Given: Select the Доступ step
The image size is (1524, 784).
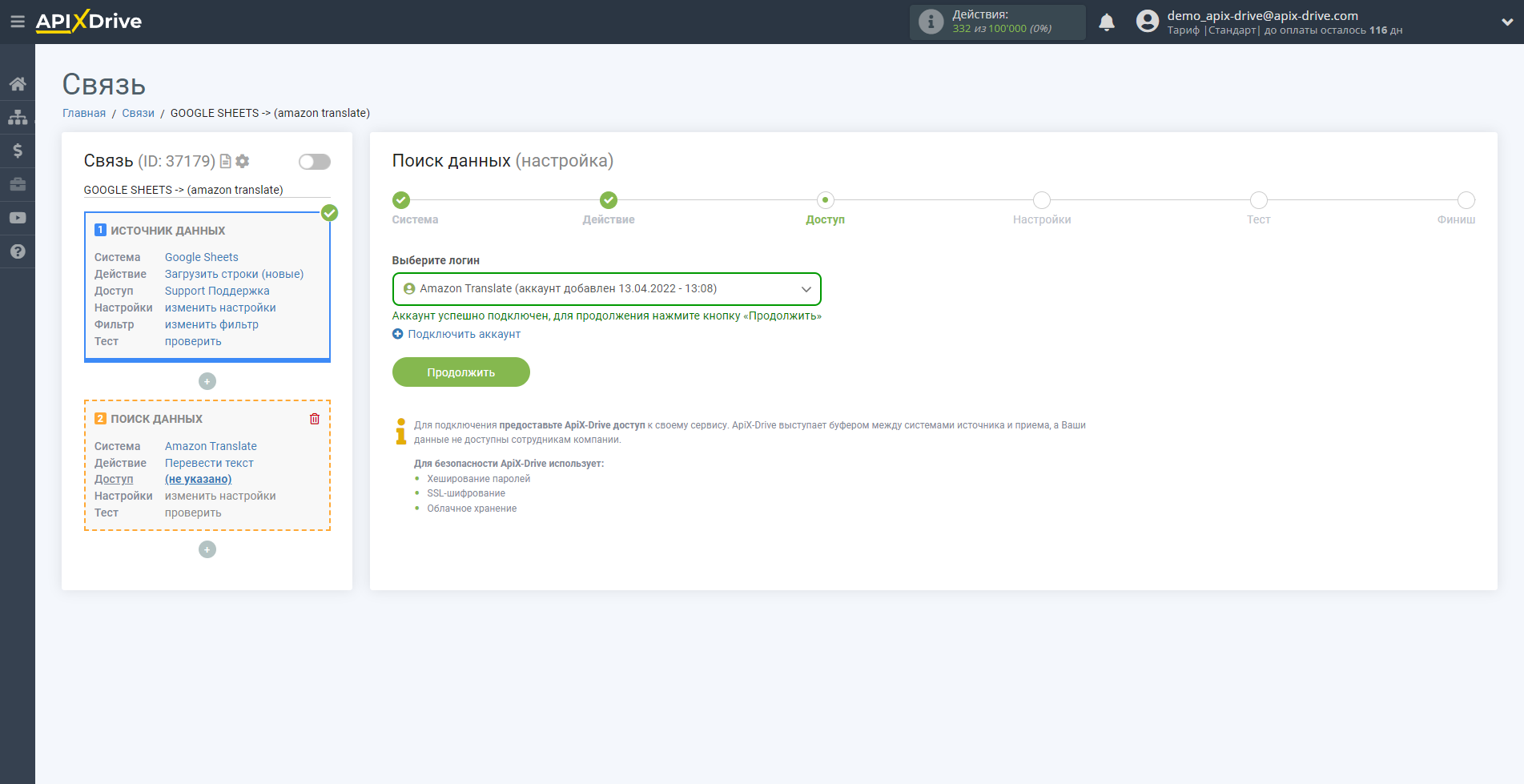Looking at the screenshot, I should click(826, 200).
